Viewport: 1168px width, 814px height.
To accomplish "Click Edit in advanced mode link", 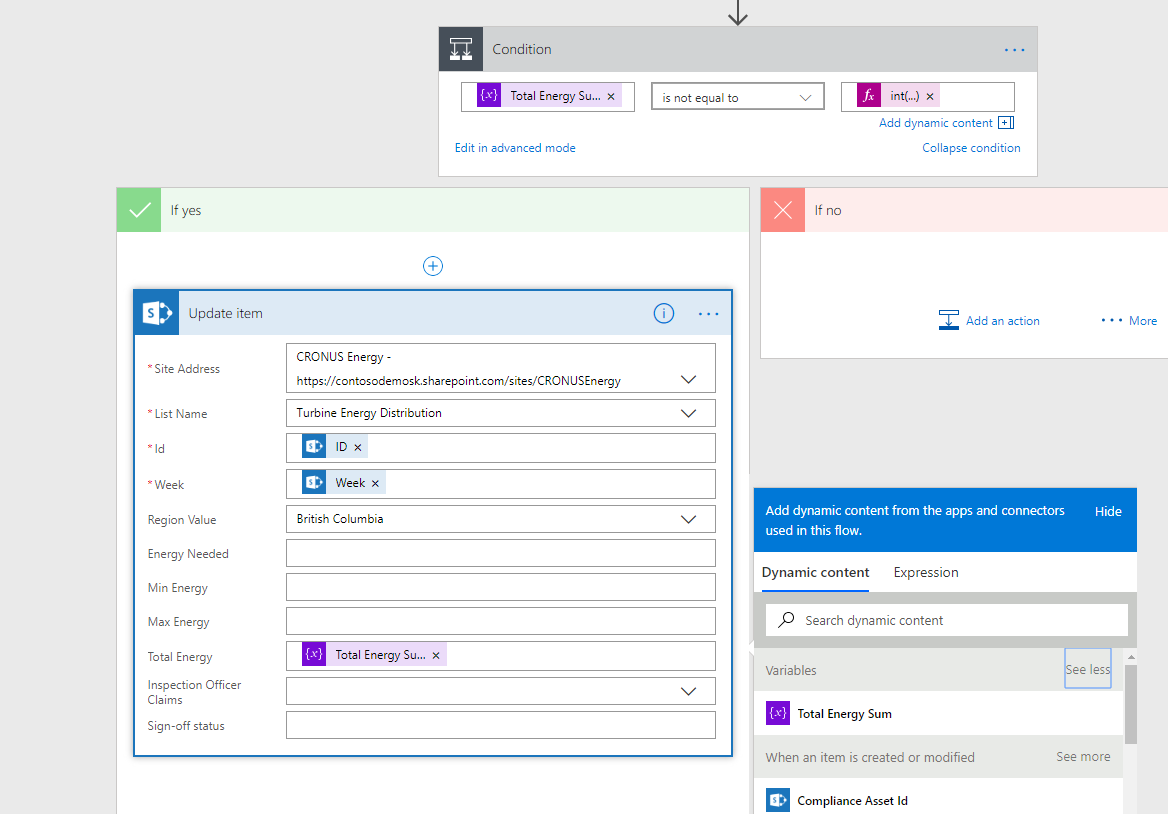I will point(515,148).
